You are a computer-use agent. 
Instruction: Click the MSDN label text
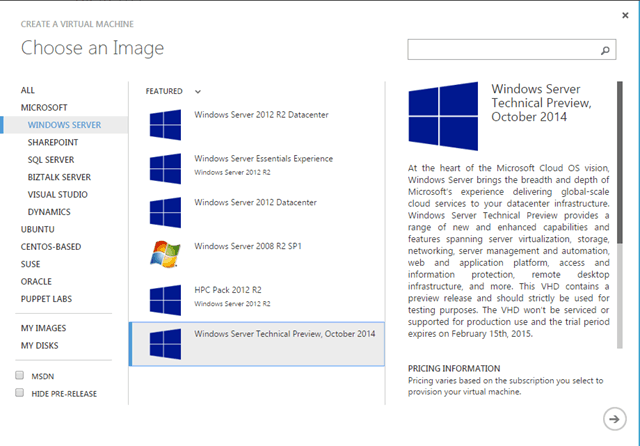tap(42, 376)
